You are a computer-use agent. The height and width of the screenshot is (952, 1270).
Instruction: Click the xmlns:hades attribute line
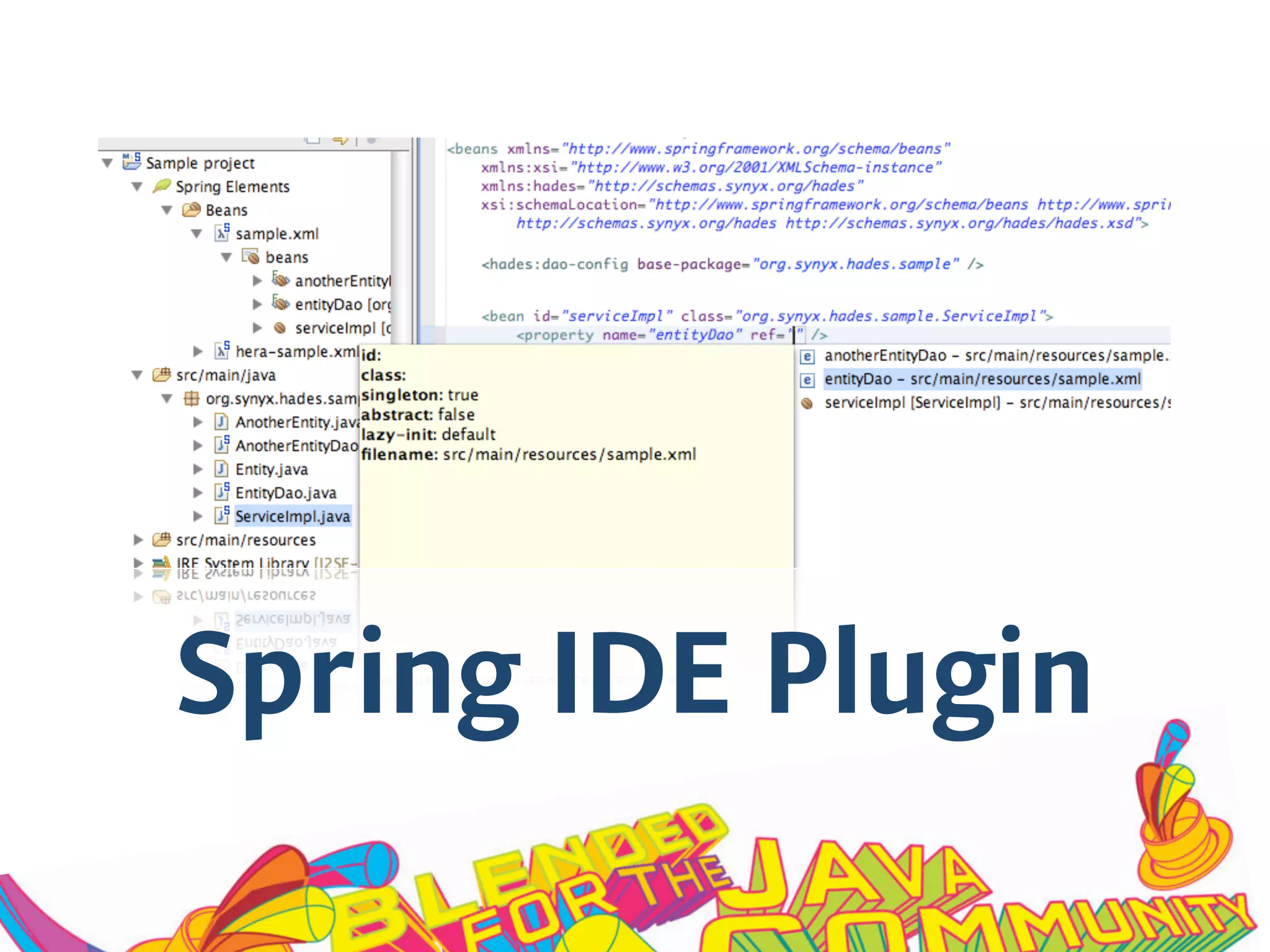pos(672,187)
